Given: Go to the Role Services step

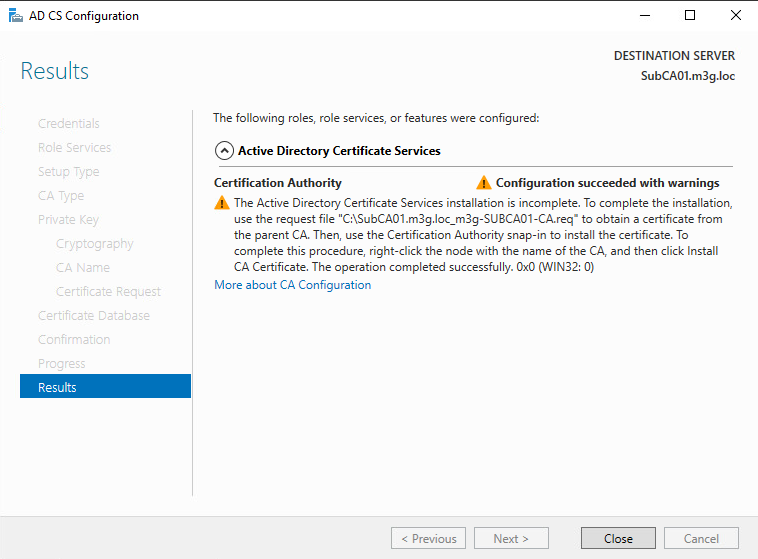Looking at the screenshot, I should point(74,147).
